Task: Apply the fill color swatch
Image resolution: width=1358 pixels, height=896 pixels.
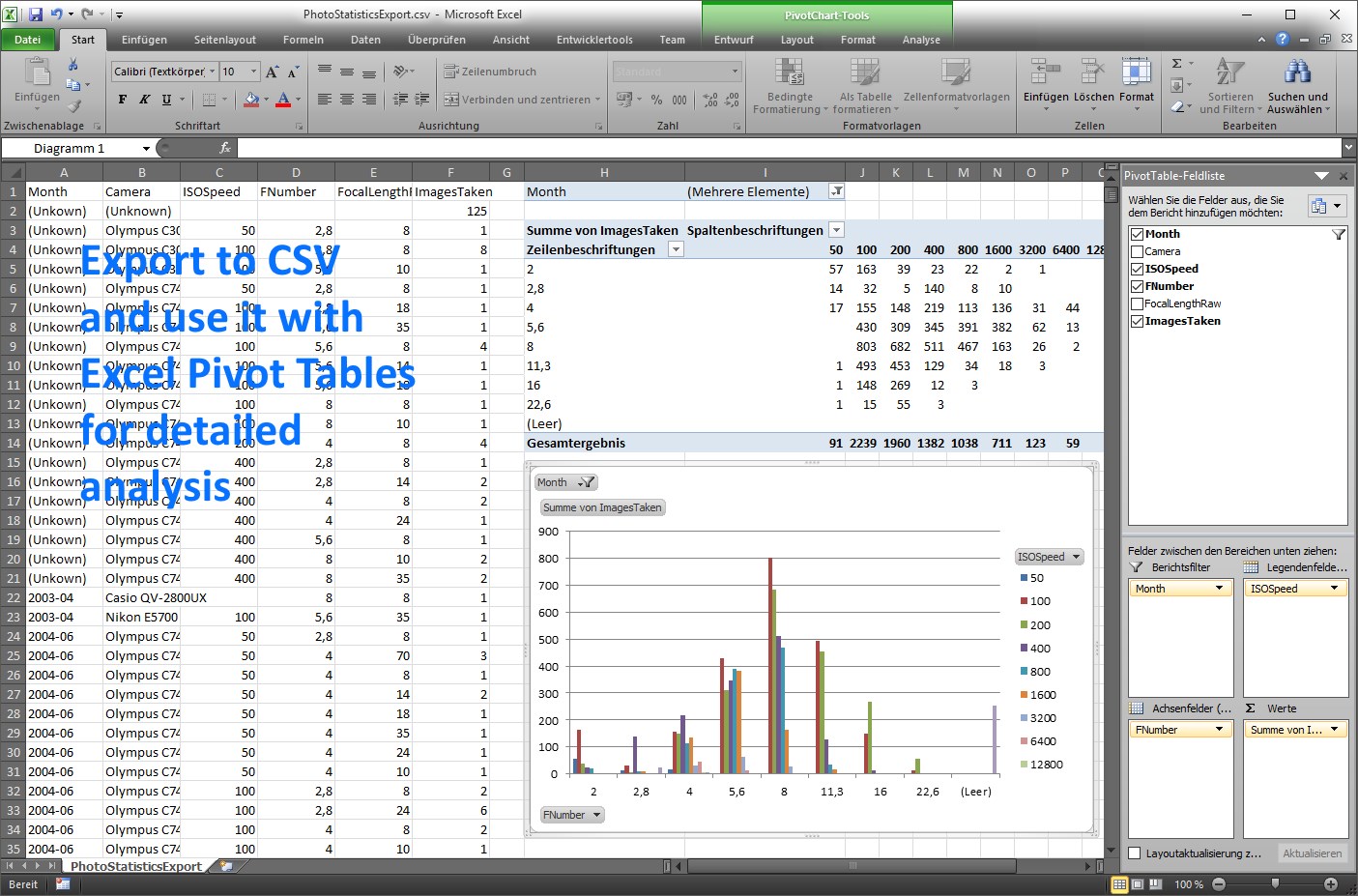Action: click(x=251, y=100)
